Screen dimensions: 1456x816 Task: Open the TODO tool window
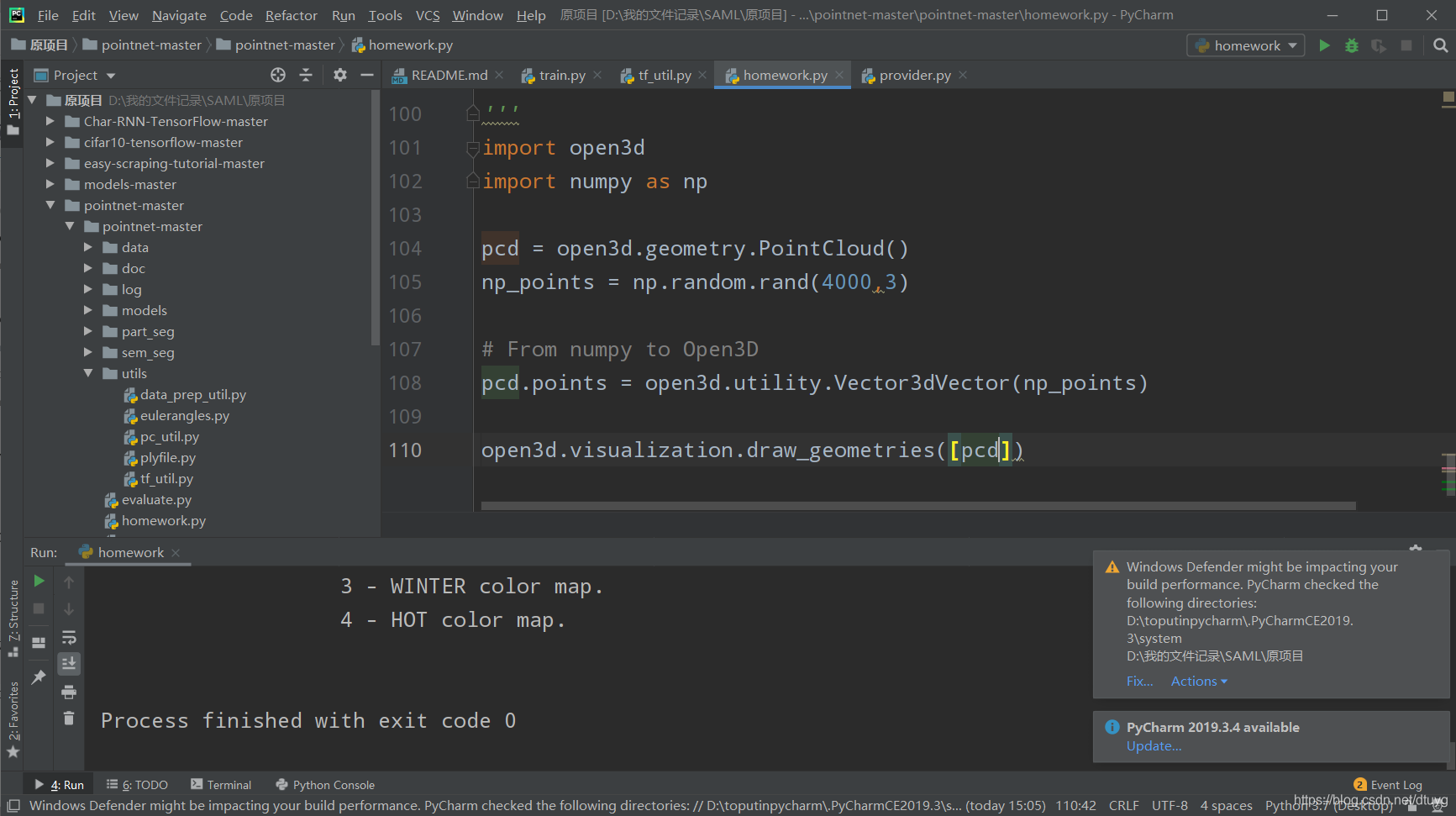(137, 784)
